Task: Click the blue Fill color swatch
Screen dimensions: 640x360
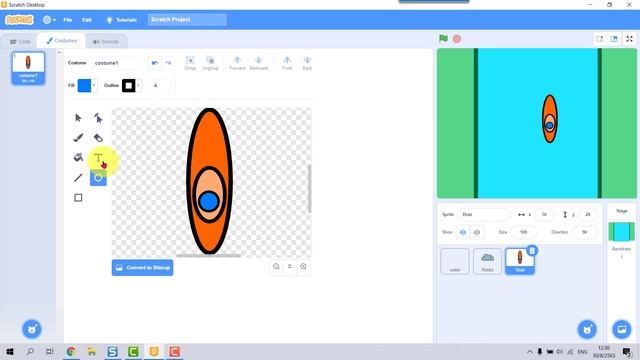Action: (x=84, y=85)
